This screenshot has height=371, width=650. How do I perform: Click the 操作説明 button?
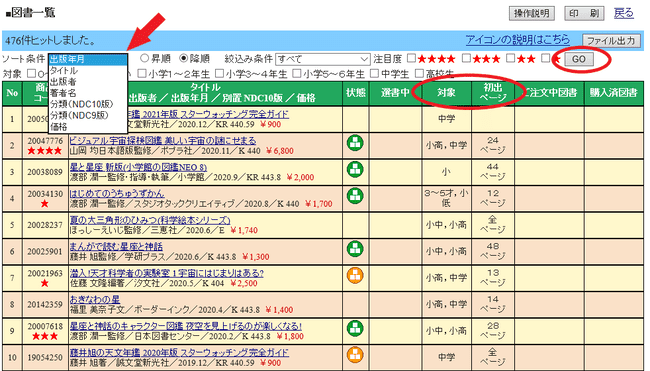click(531, 13)
